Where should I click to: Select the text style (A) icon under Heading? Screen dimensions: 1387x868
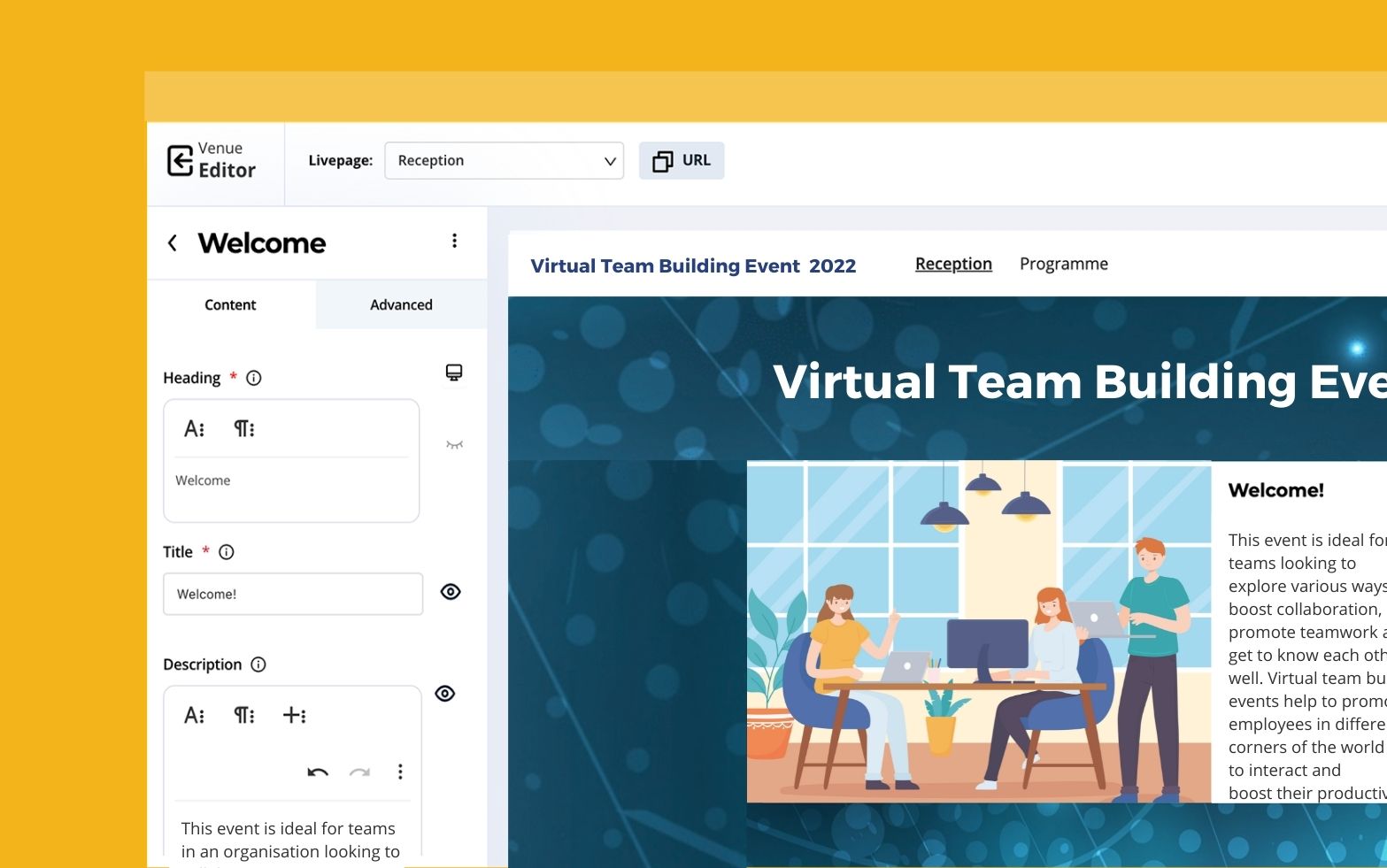tap(194, 428)
